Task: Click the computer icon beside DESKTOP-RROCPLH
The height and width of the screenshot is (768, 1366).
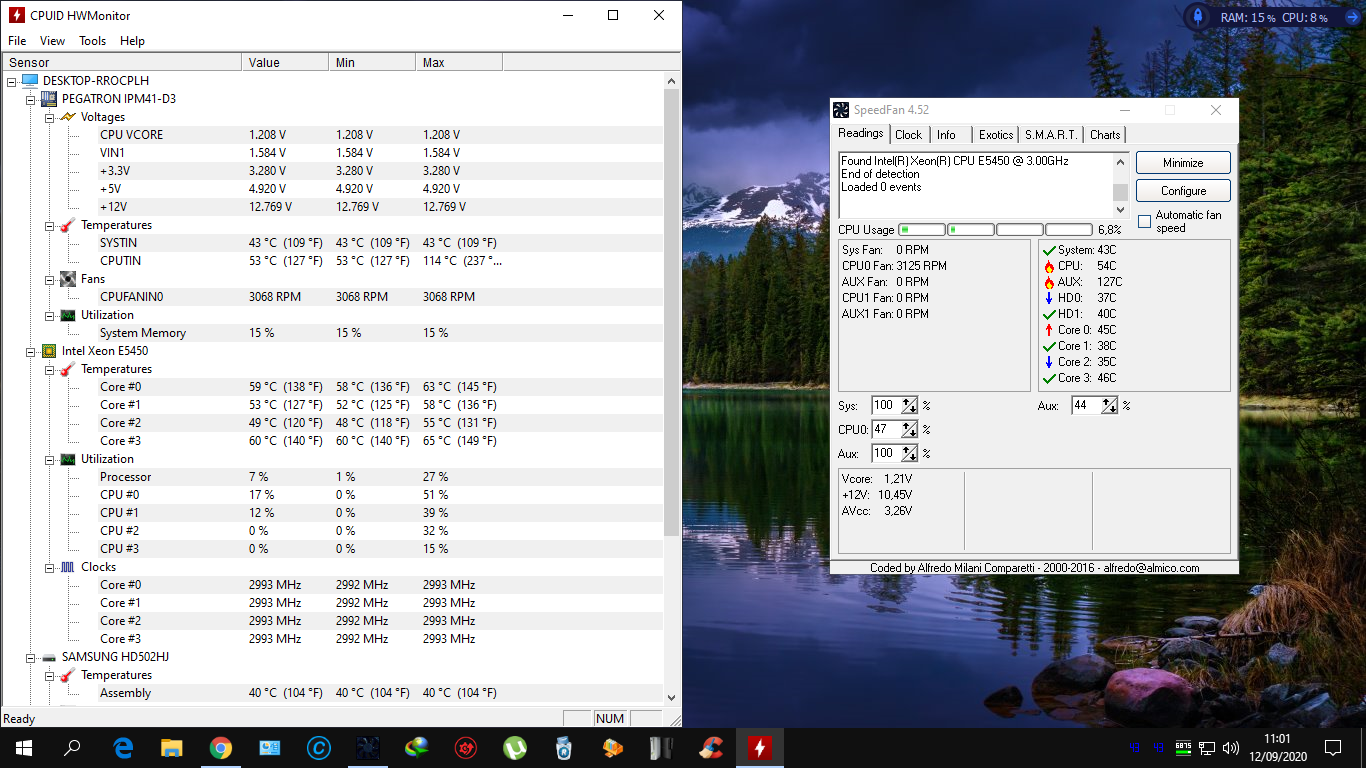Action: [x=29, y=80]
